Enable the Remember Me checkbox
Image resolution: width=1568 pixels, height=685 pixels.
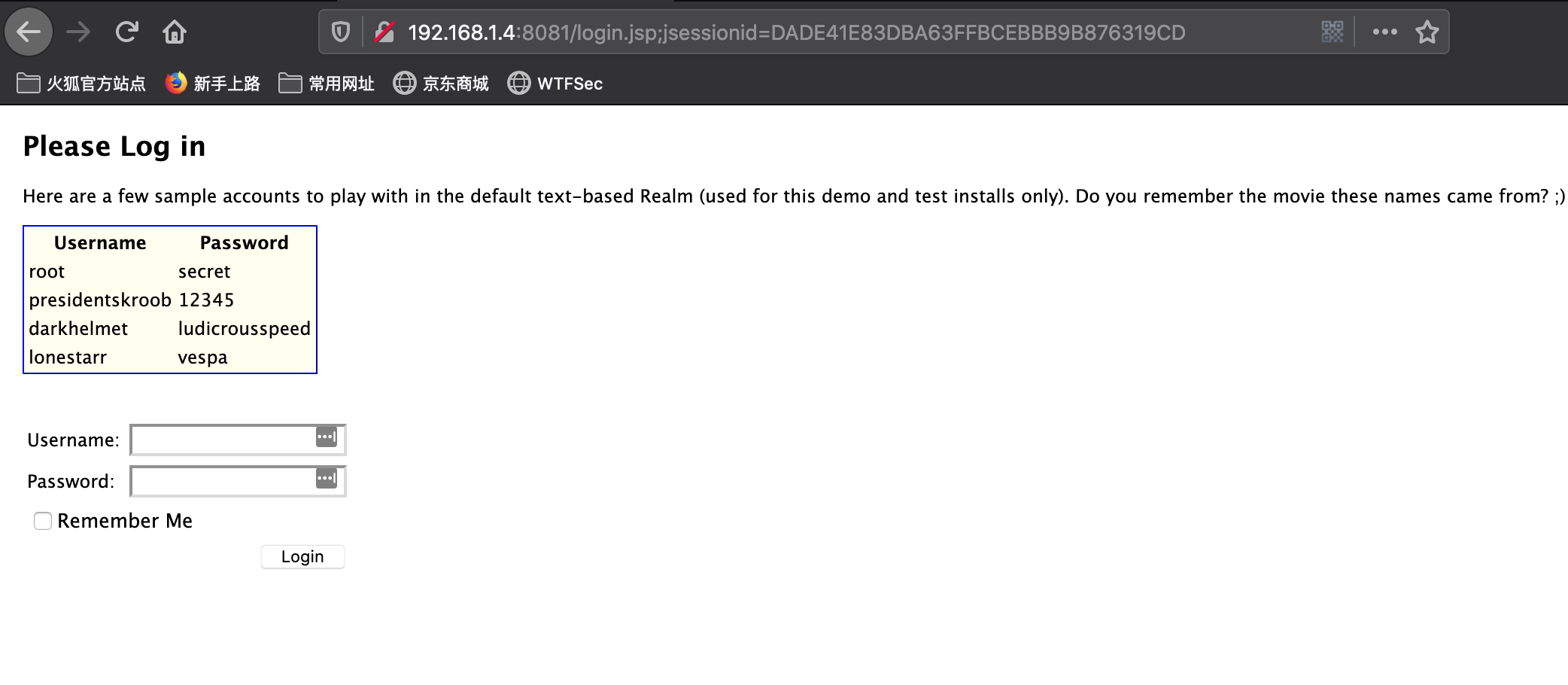[x=43, y=521]
